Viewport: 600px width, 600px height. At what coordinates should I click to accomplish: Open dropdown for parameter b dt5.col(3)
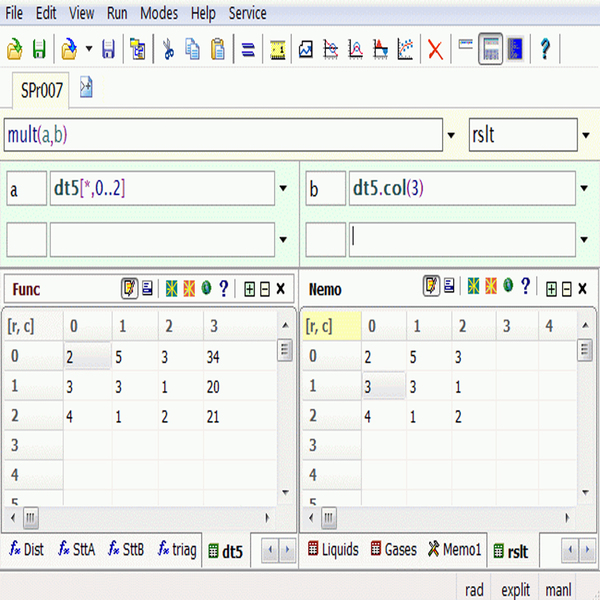584,188
